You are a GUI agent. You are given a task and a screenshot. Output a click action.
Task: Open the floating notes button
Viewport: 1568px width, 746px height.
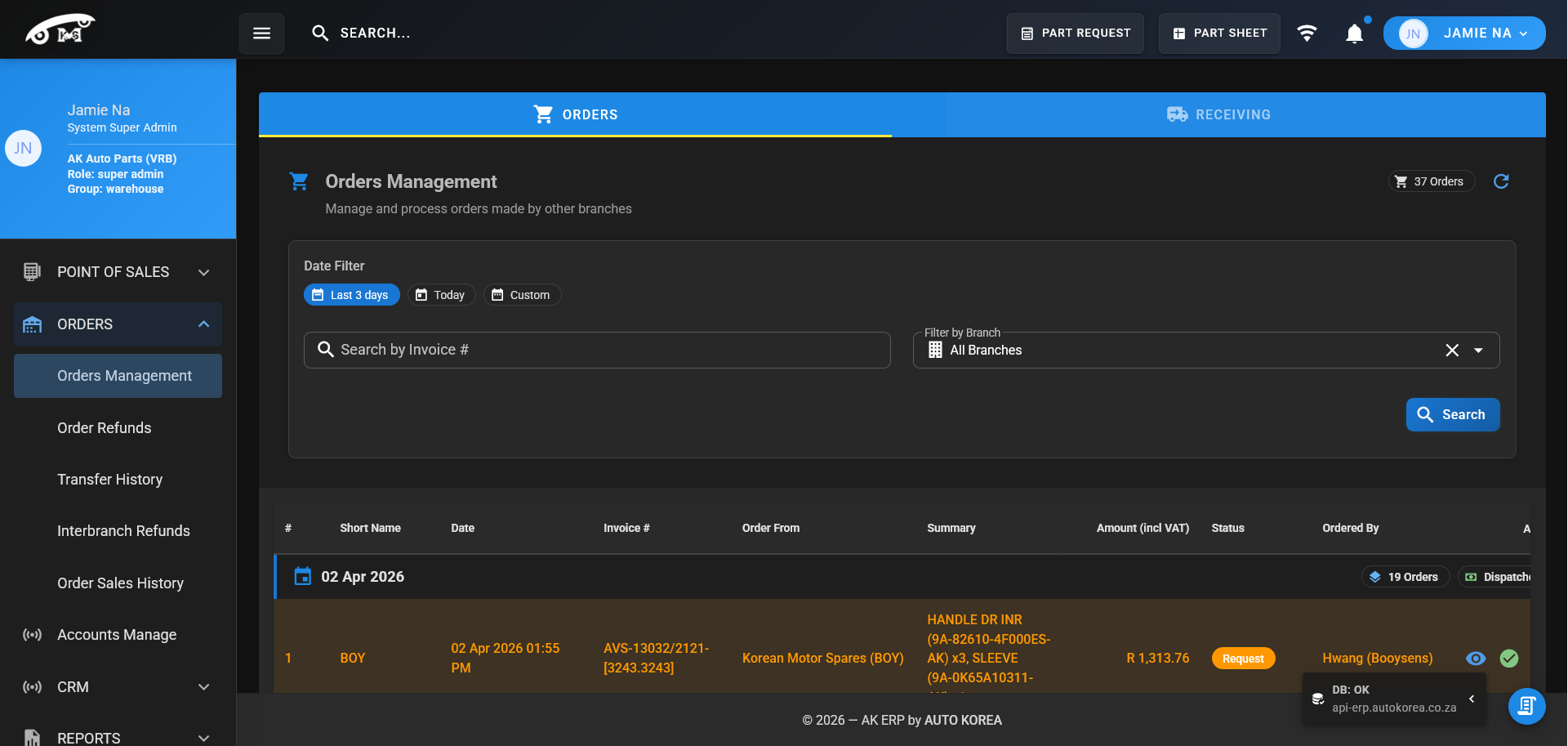[x=1526, y=706]
